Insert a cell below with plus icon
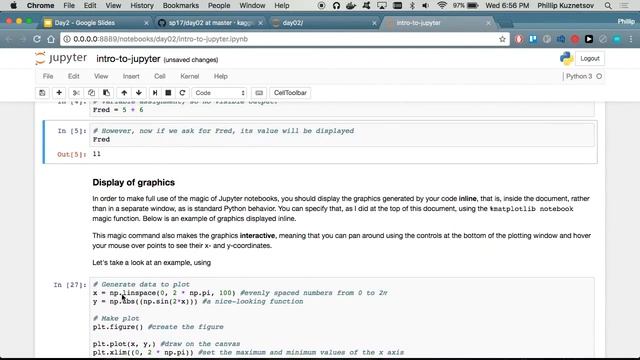Screen dimensions: 640x360 (x=59, y=93)
